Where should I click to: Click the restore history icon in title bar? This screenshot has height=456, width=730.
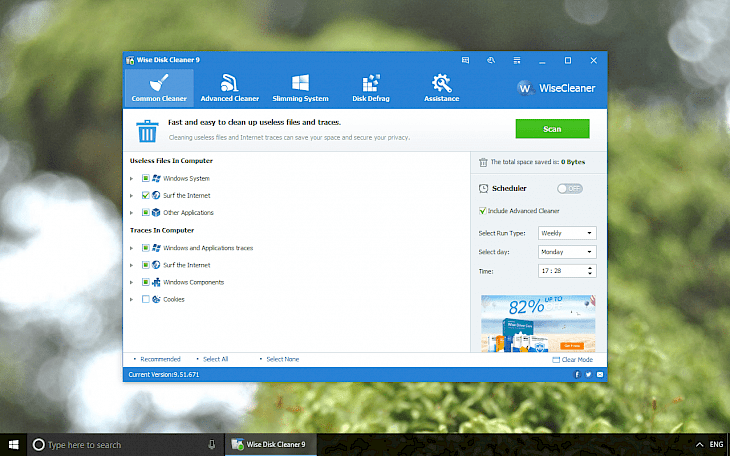point(491,60)
